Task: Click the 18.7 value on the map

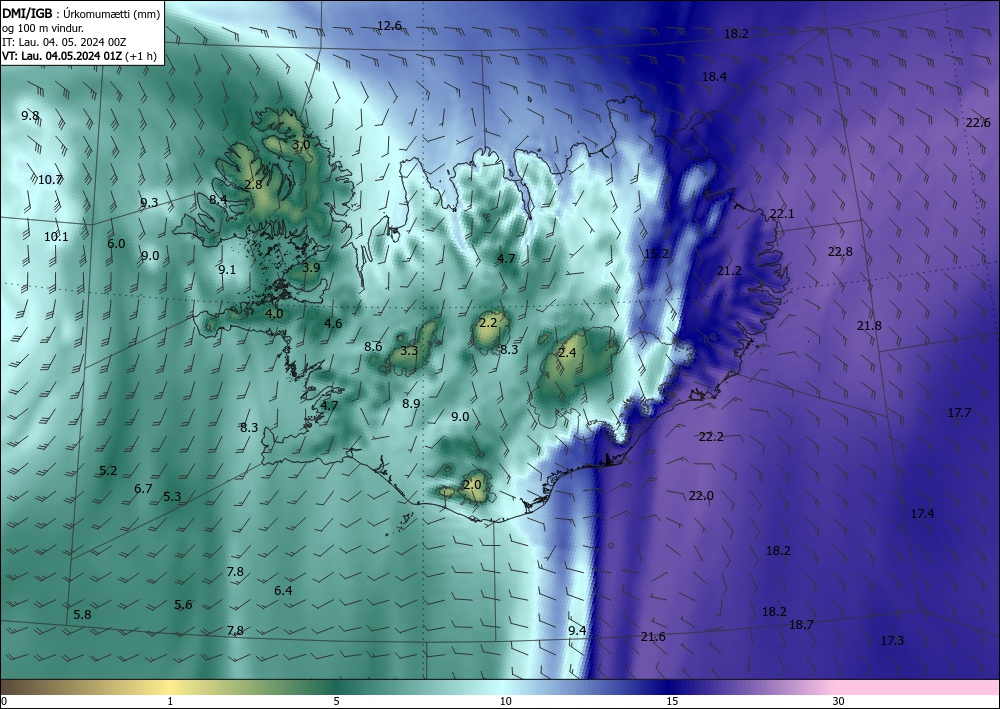Action: pos(801,625)
